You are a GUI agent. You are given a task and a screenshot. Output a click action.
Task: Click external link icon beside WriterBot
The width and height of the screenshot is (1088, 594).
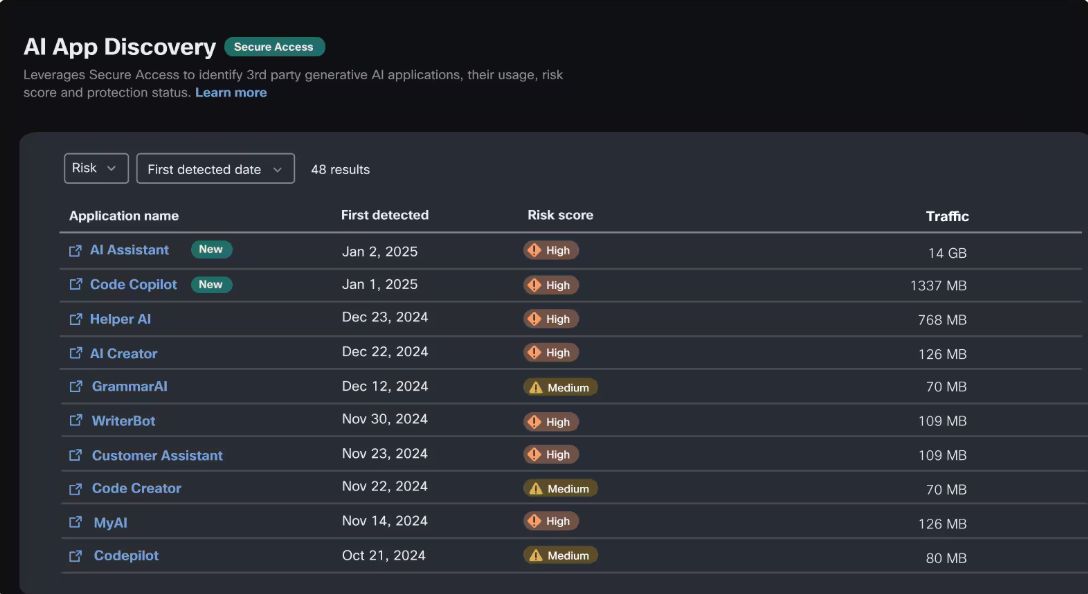pyautogui.click(x=75, y=421)
